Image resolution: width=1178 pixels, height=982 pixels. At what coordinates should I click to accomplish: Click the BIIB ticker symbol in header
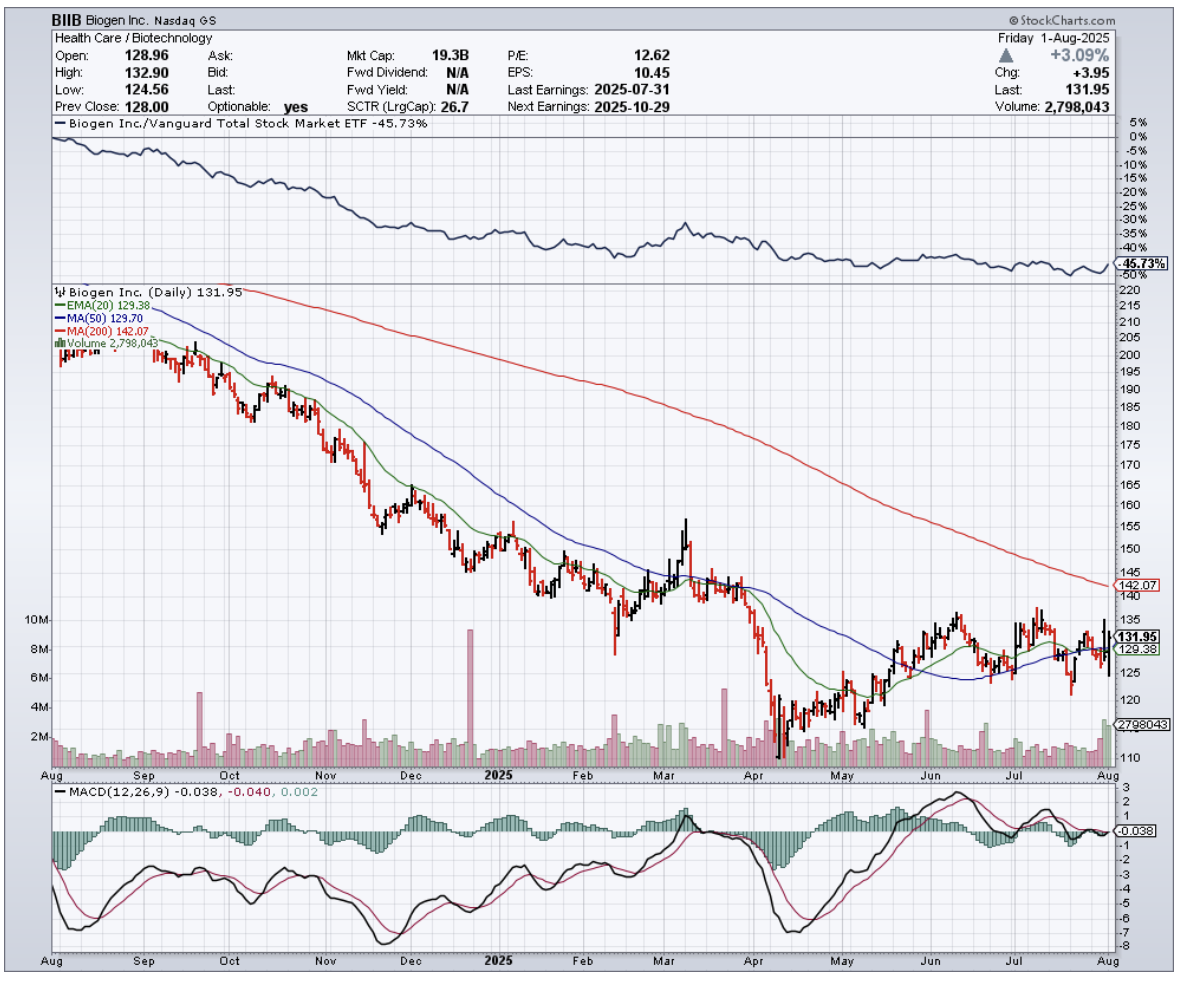coord(68,20)
